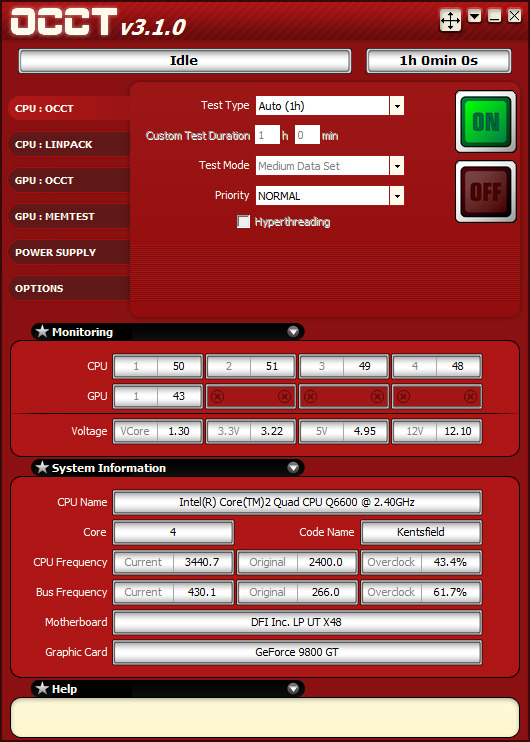Click the Idle status bar
530x742 pixels.
point(185,61)
